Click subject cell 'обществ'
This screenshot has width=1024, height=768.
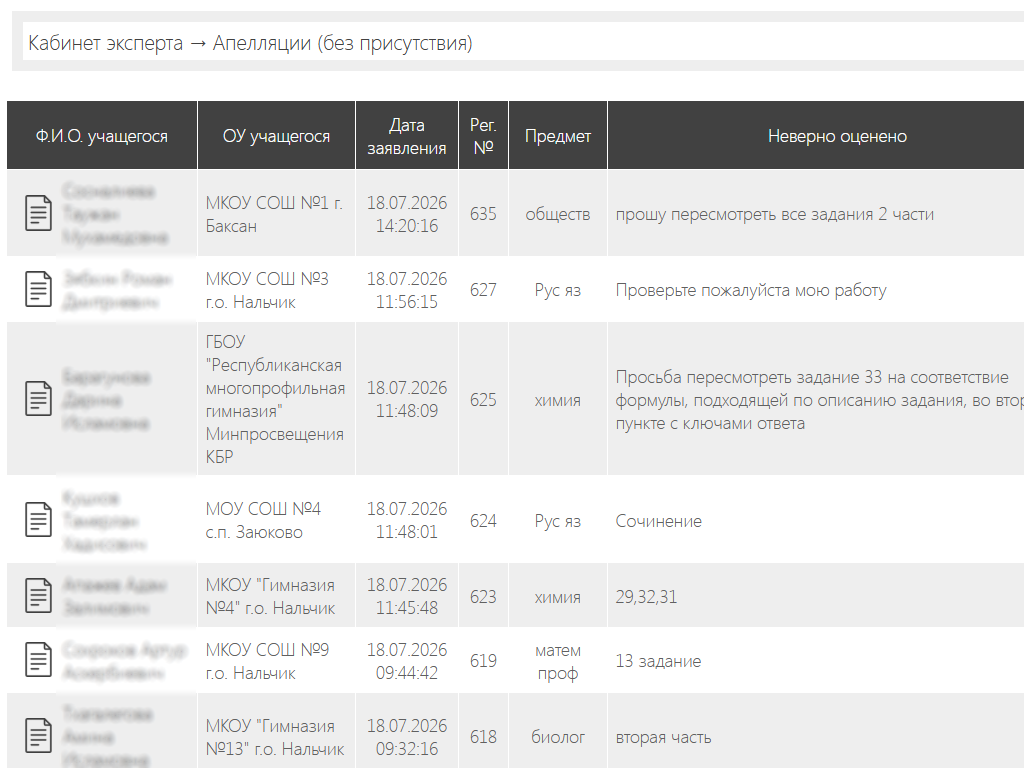558,214
